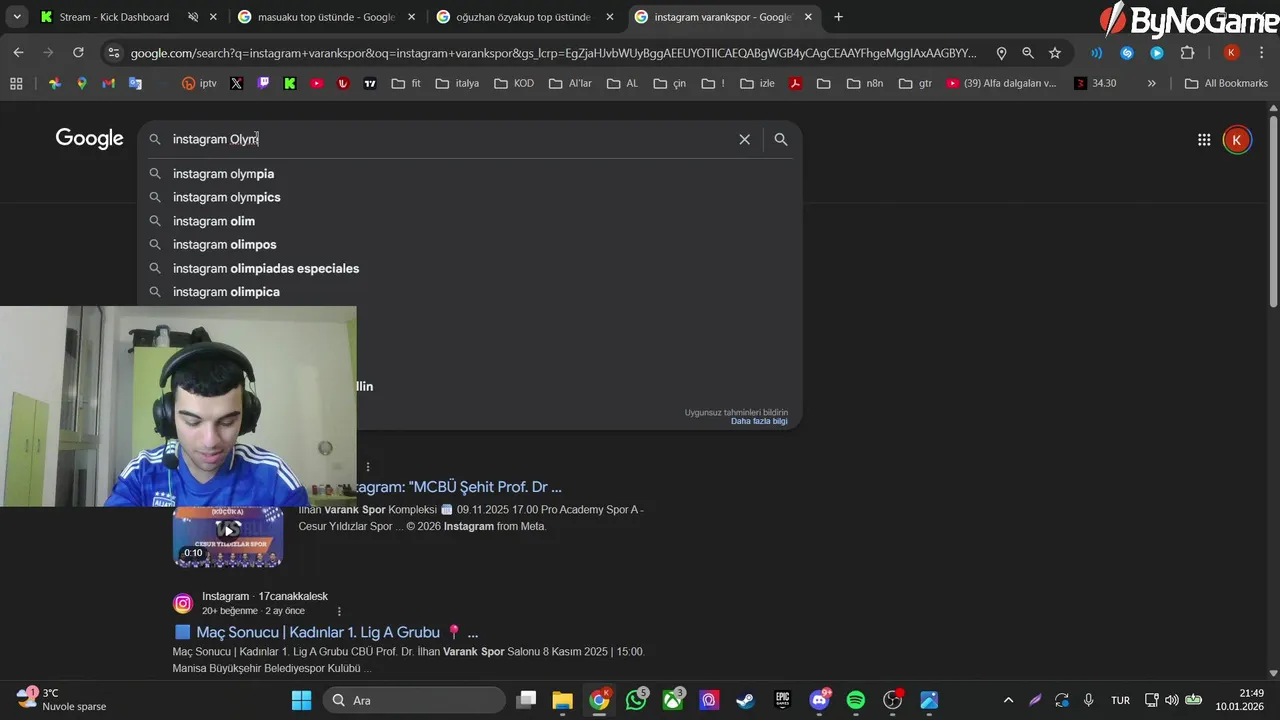This screenshot has height=720, width=1280.
Task: Switch to Stream - Kick Dashboard tab
Action: pyautogui.click(x=113, y=17)
